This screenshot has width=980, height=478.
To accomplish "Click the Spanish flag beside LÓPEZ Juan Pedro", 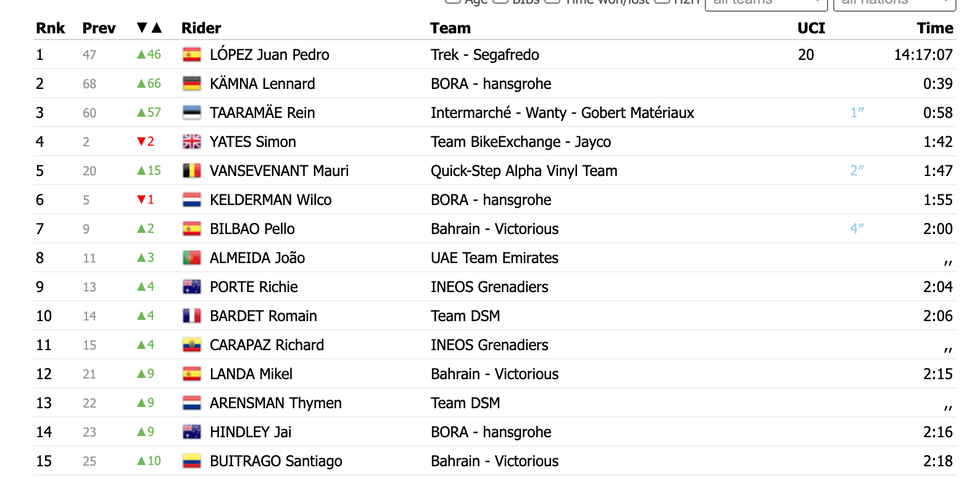I will coord(192,55).
